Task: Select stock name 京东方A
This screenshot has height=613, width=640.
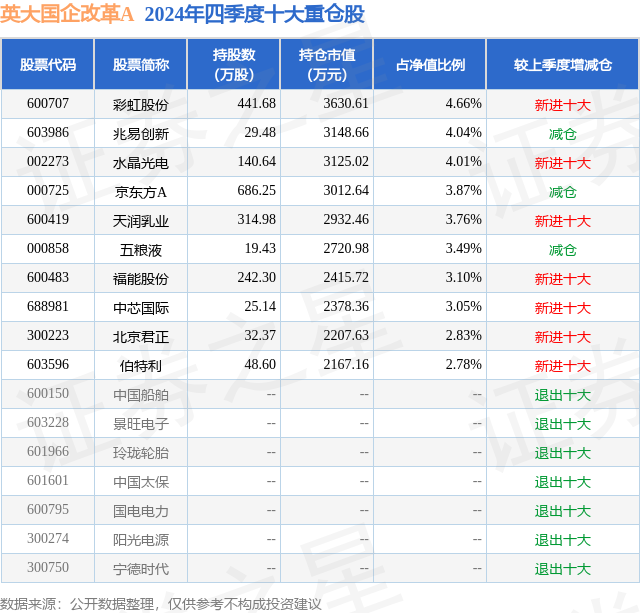Action: [x=141, y=192]
